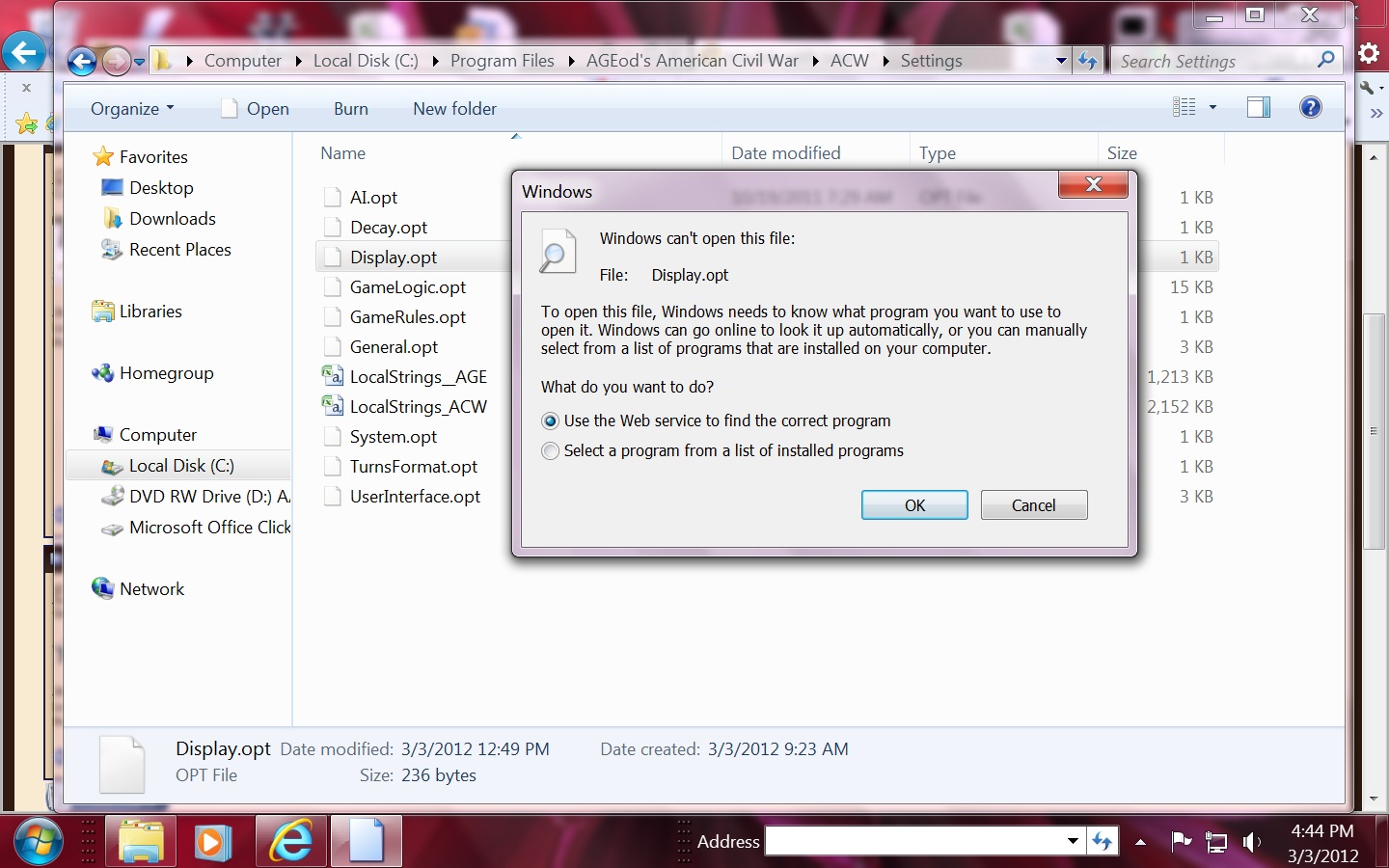
Task: Select Local Disk (C:) in navigation pane
Action: [181, 466]
